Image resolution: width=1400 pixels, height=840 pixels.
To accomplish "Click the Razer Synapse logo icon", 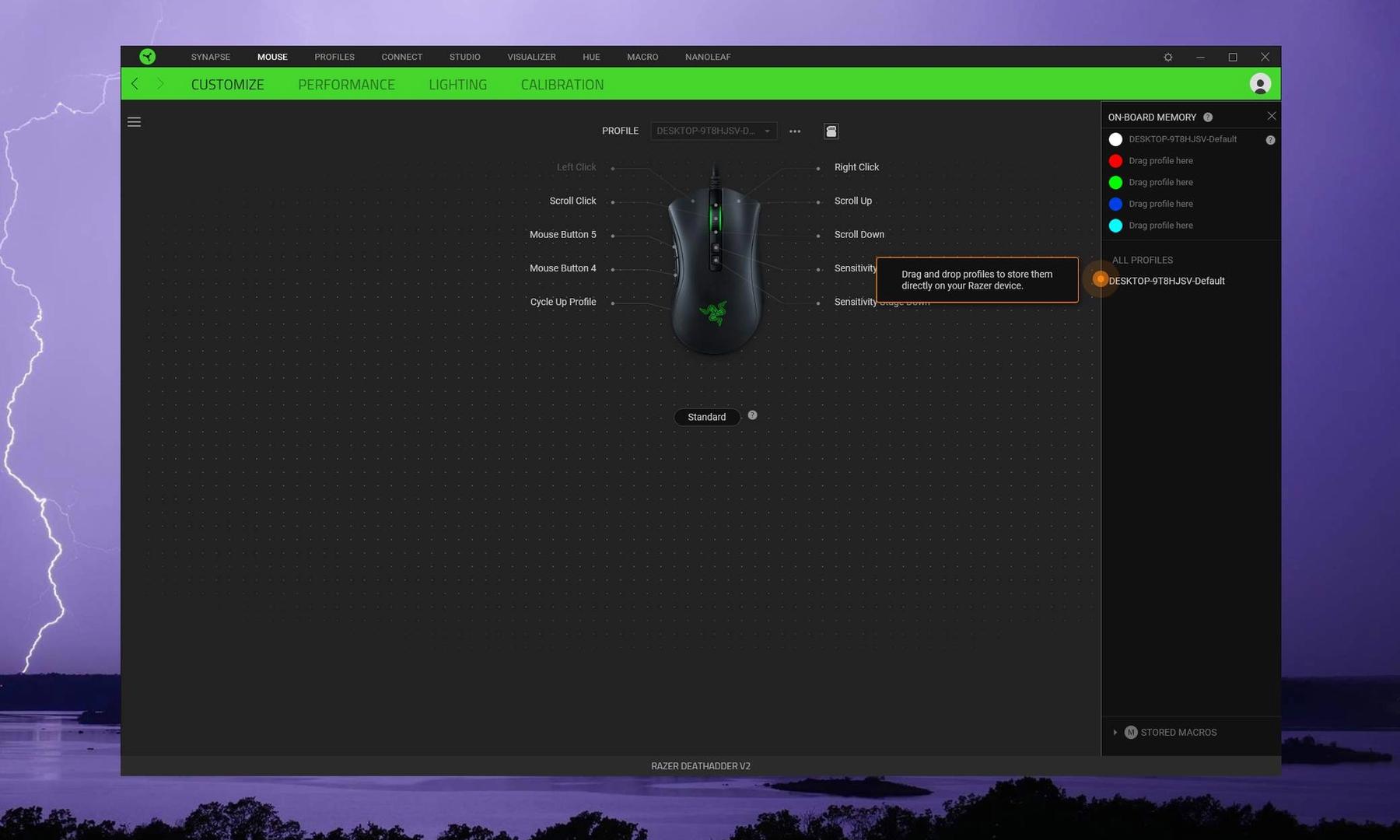I will click(147, 57).
